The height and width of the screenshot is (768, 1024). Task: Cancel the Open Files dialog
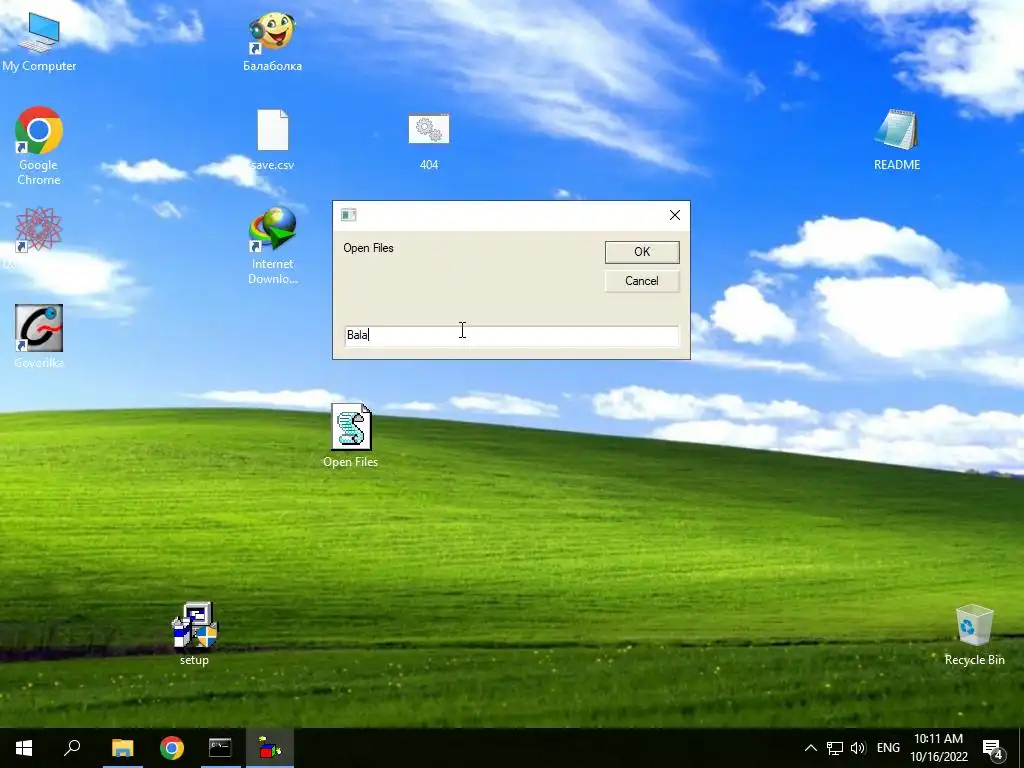pyautogui.click(x=642, y=281)
